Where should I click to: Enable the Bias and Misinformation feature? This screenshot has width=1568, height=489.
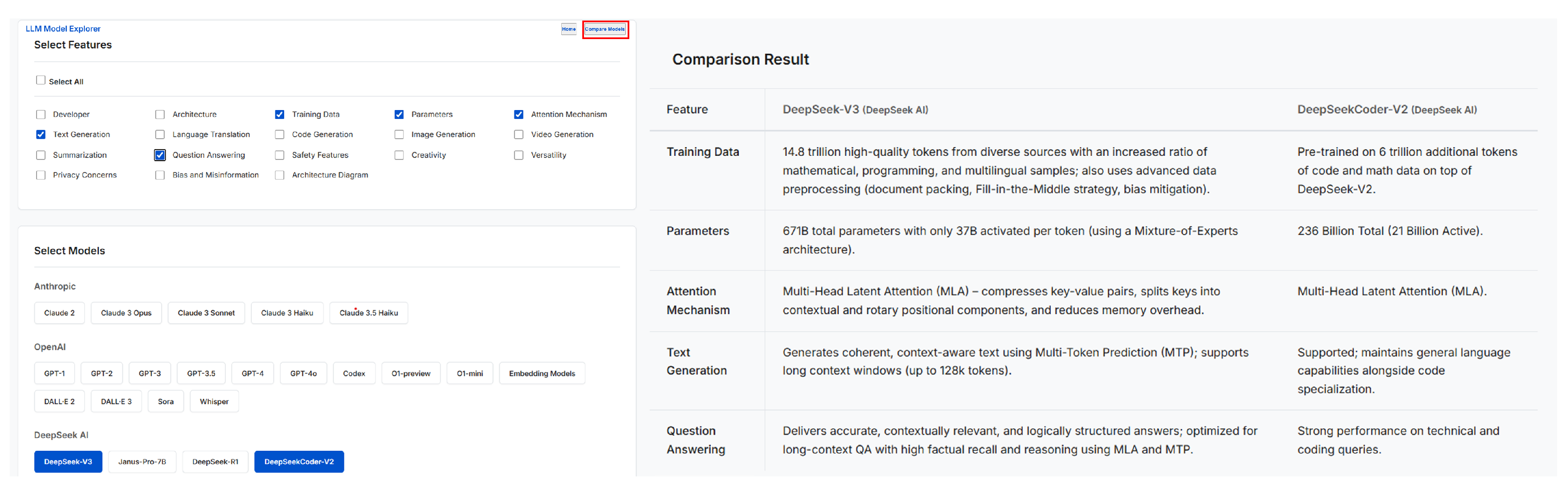160,175
